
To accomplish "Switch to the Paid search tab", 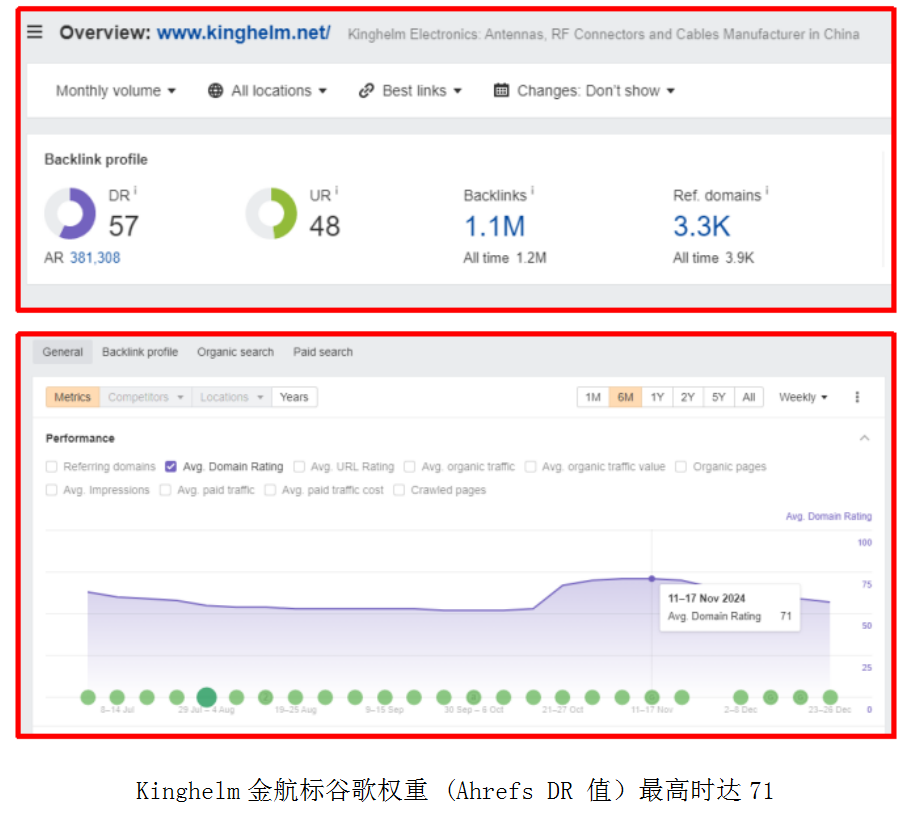I will point(323,352).
